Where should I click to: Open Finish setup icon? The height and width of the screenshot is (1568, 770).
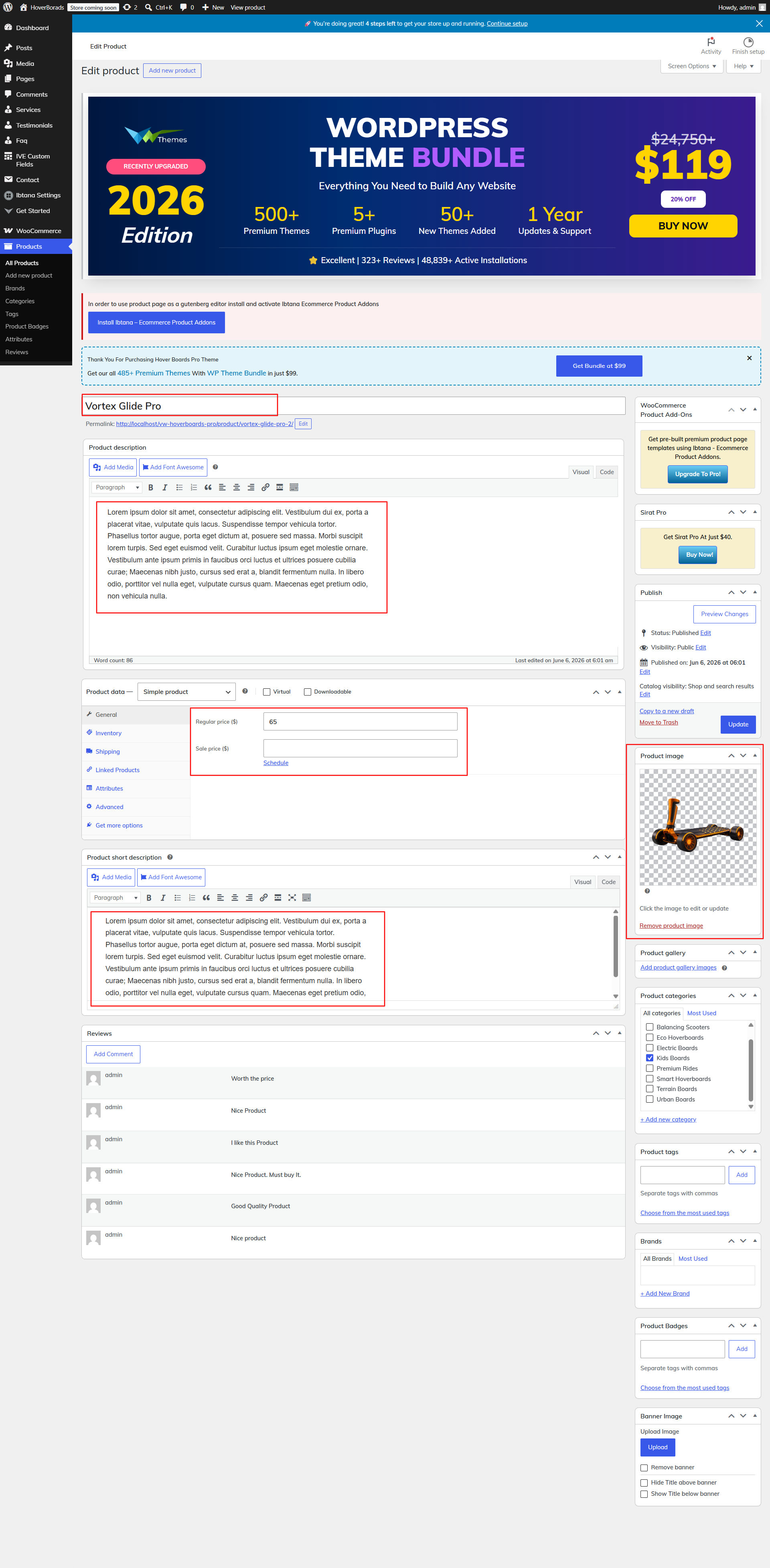748,46
